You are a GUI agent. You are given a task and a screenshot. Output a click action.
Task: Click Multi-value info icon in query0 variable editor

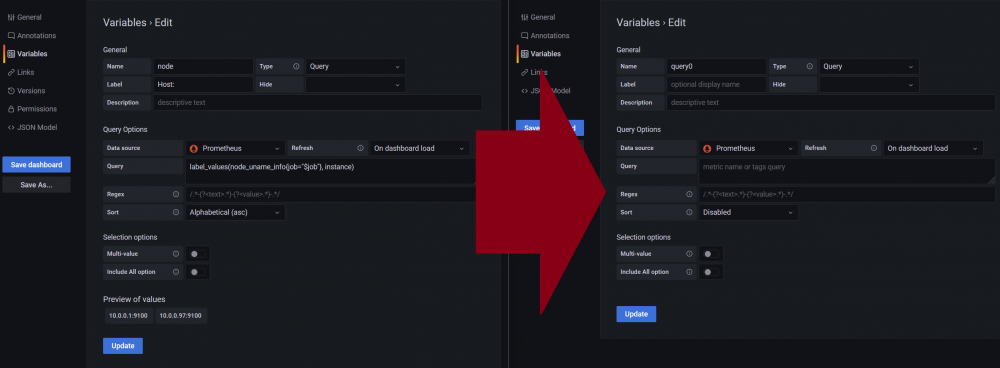click(x=689, y=254)
